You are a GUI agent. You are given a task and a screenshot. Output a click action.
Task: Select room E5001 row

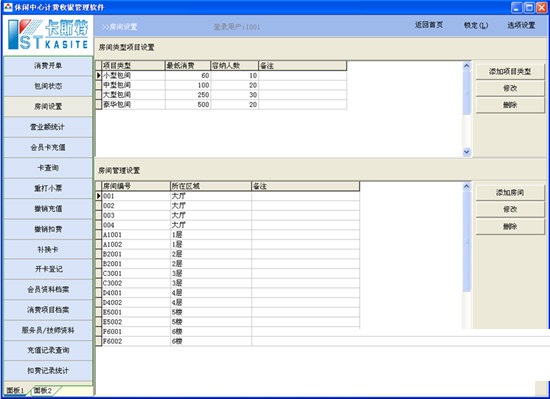coord(228,312)
